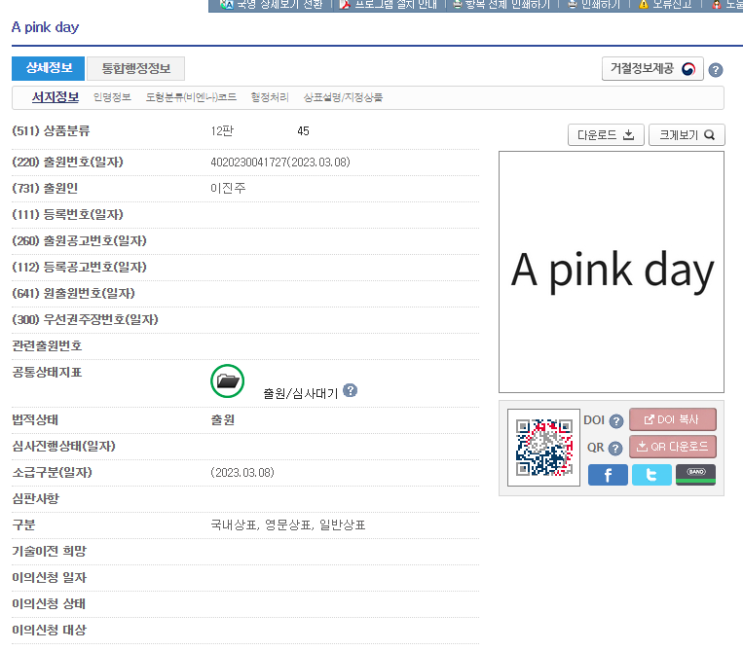Click the QR 다운로드 button
The image size is (743, 651).
pyautogui.click(x=672, y=447)
